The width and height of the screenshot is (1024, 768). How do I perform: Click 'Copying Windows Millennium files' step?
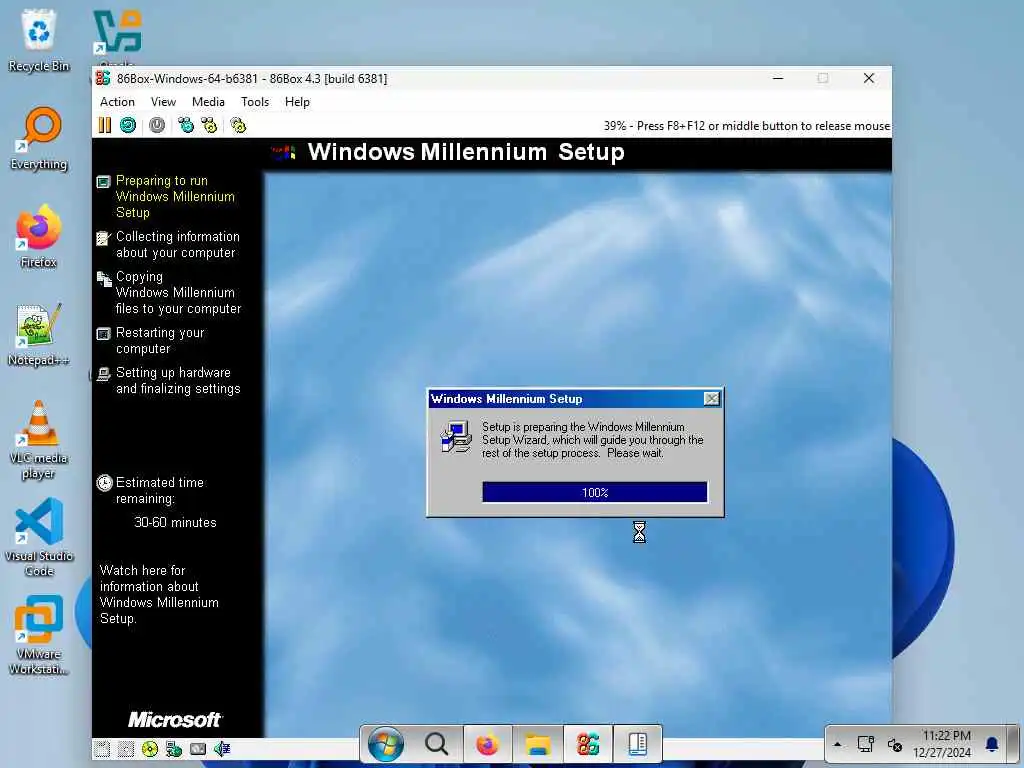click(178, 293)
